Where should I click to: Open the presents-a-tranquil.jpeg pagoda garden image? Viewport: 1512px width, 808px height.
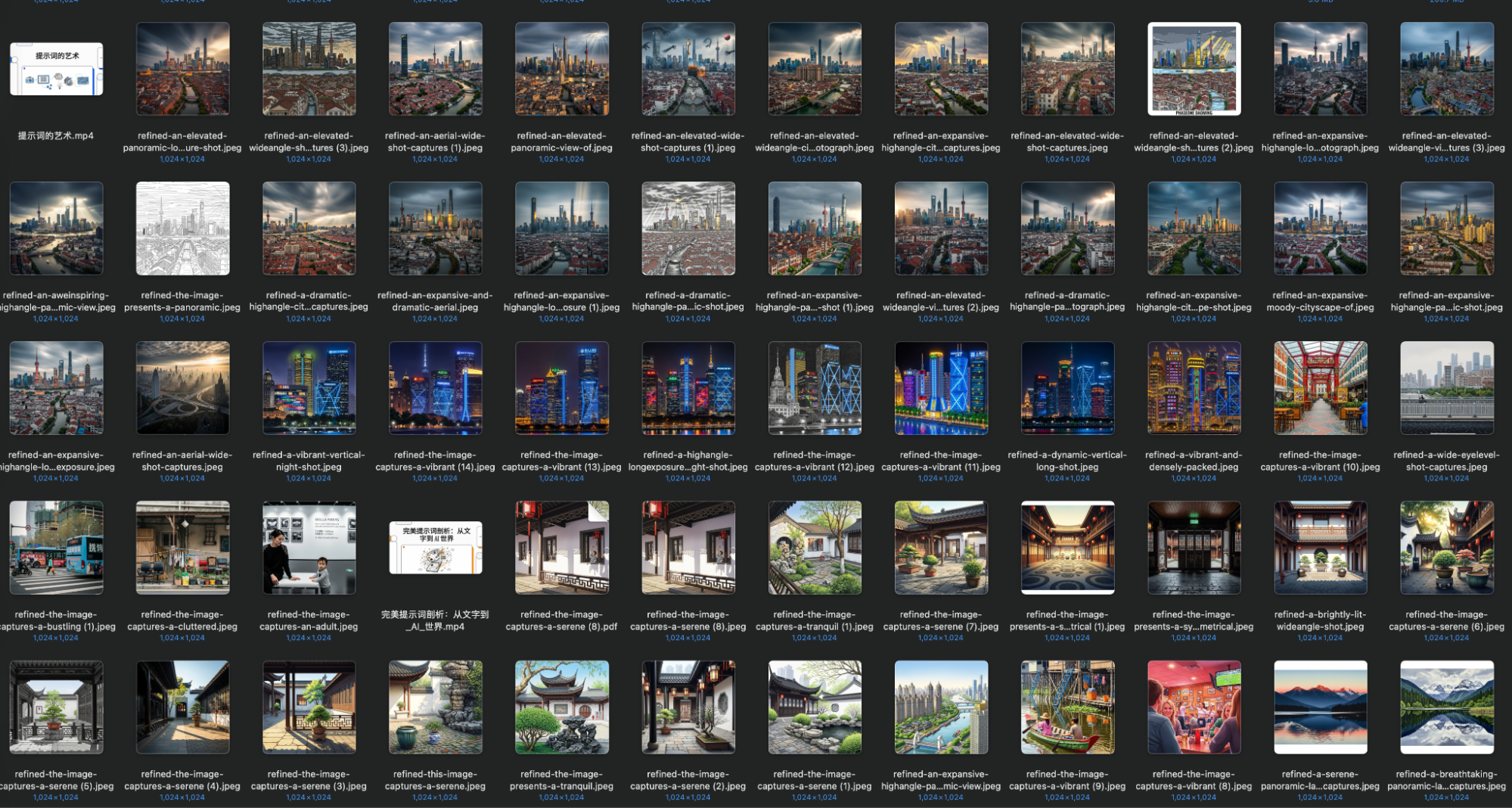[x=561, y=707]
